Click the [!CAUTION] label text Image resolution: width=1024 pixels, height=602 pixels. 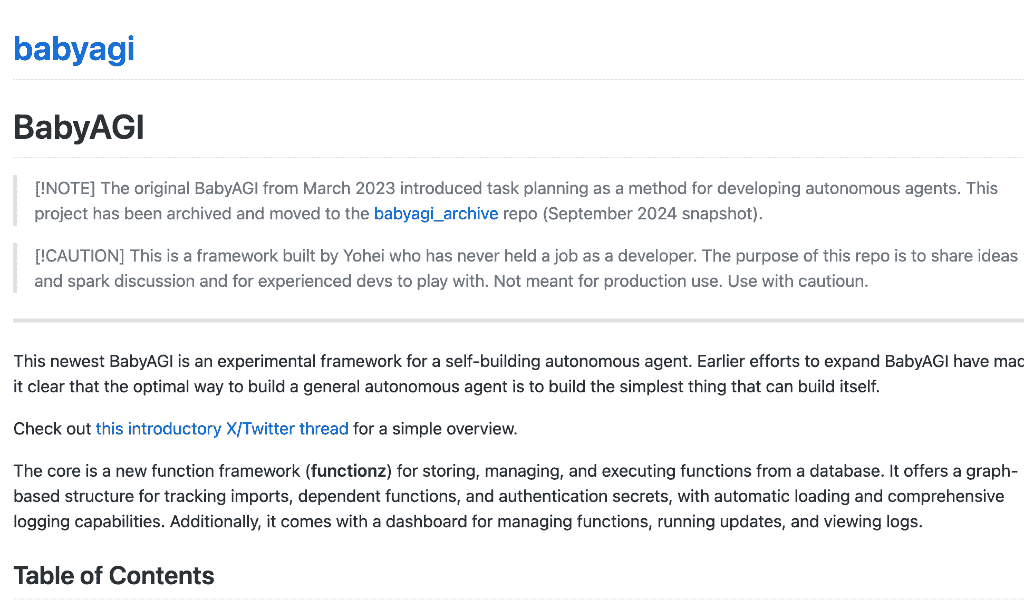tap(79, 255)
